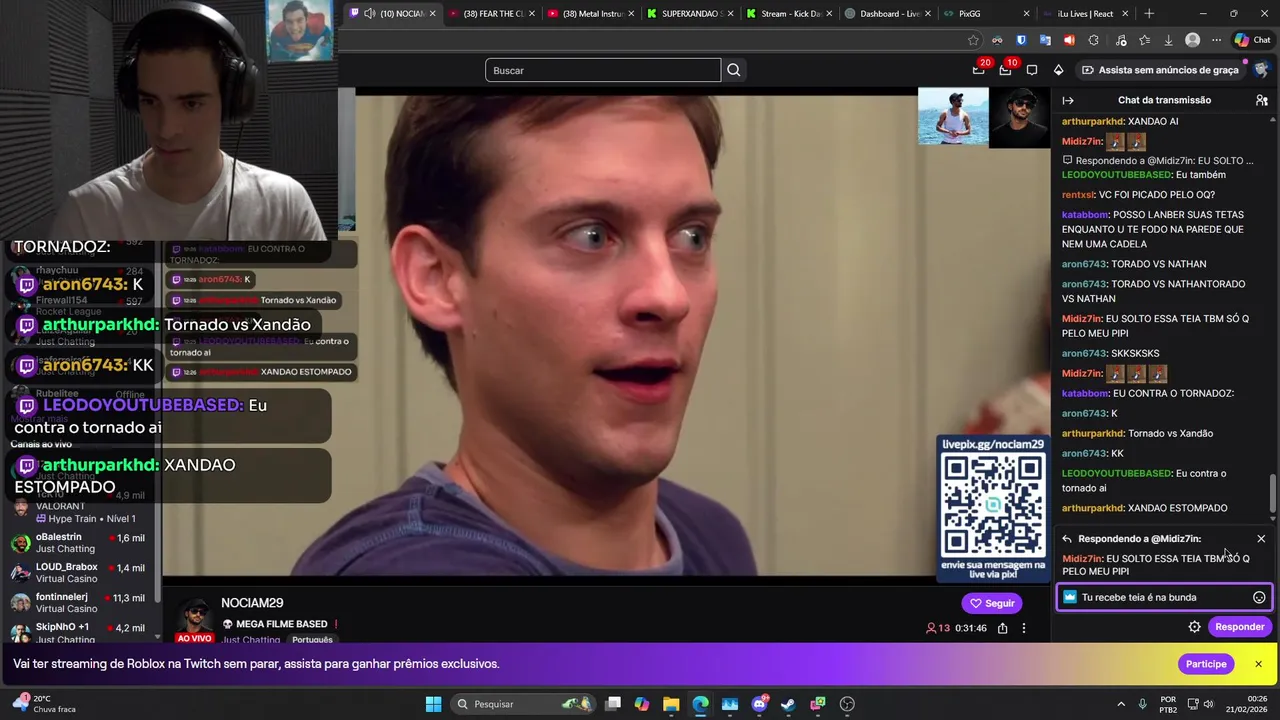The image size is (1280, 720).
Task: Click the search magnifier button beside Buscar
Action: coord(734,70)
